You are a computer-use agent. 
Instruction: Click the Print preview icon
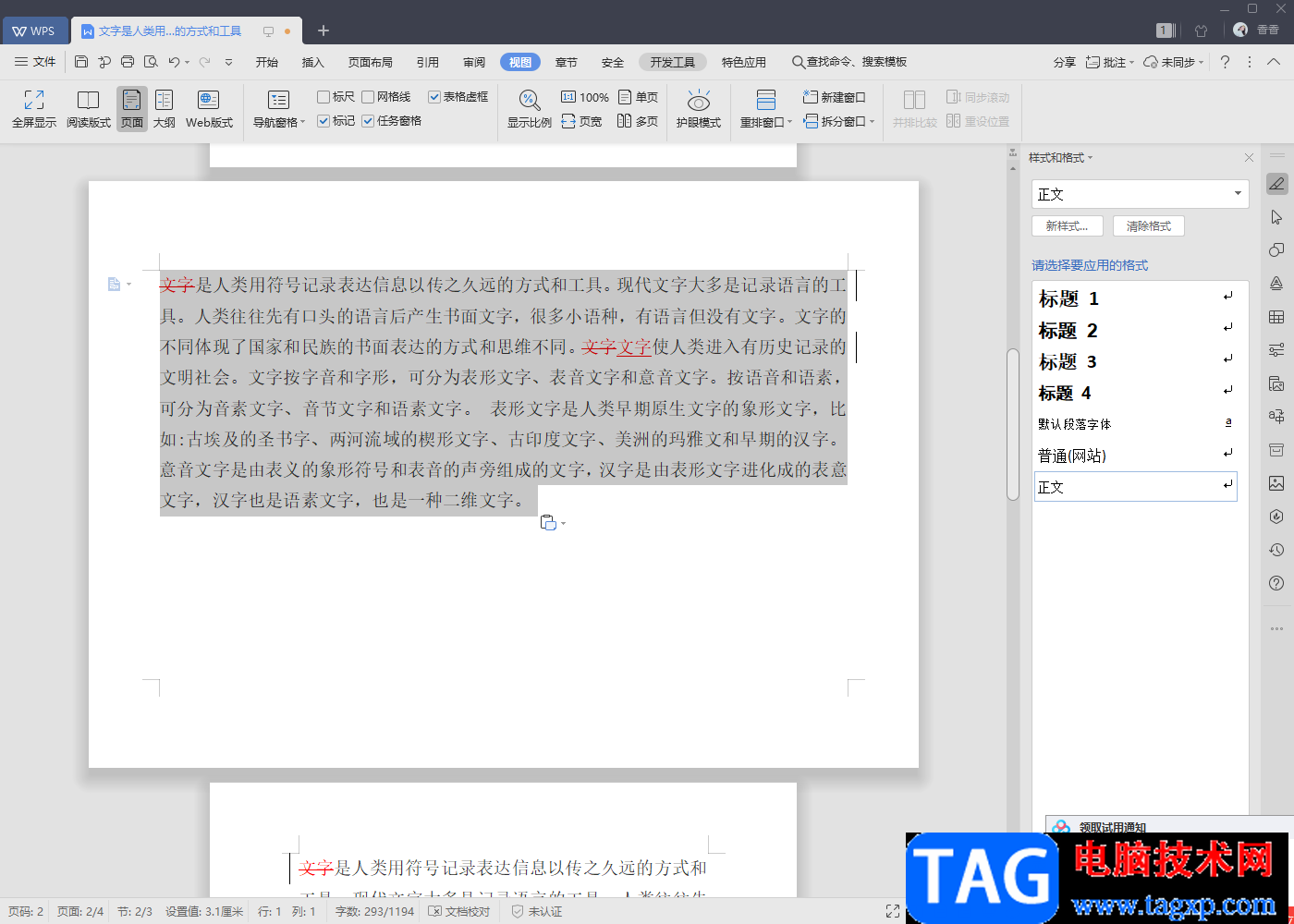pyautogui.click(x=151, y=62)
